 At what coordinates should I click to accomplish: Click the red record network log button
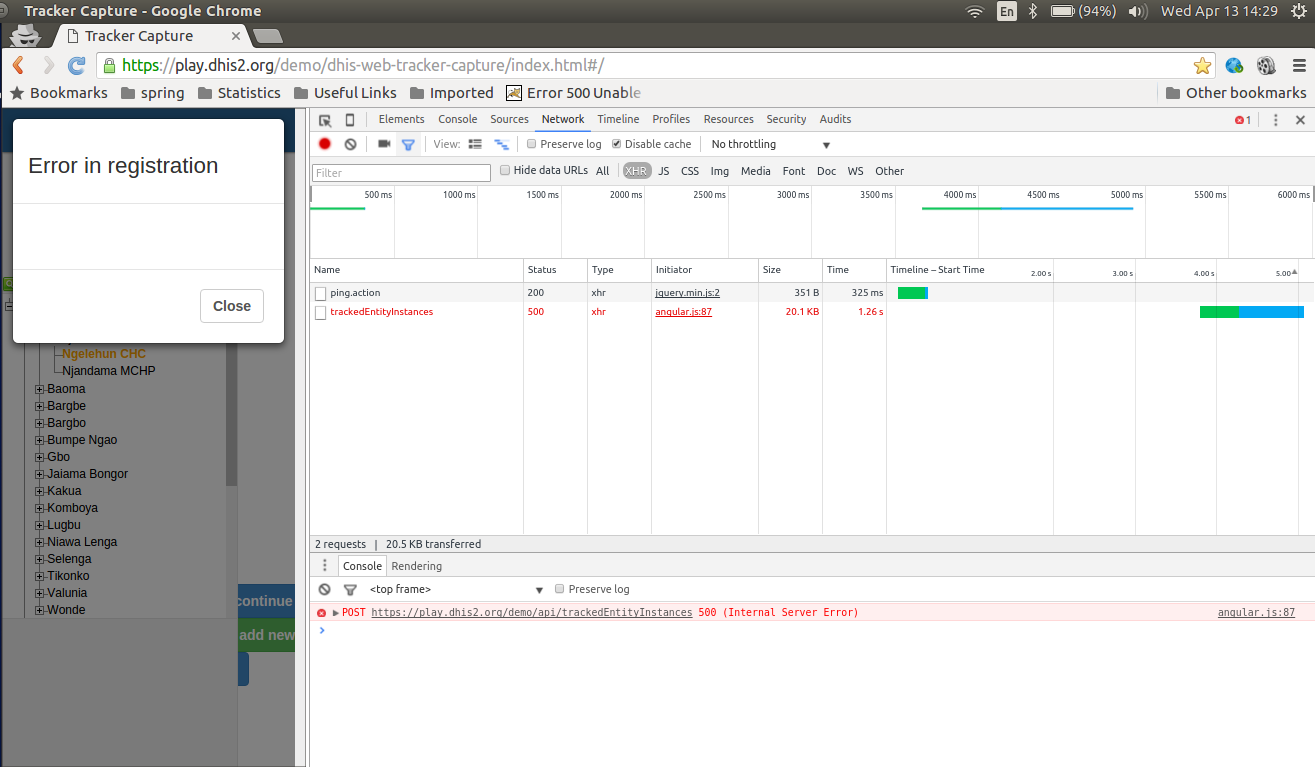(x=325, y=144)
